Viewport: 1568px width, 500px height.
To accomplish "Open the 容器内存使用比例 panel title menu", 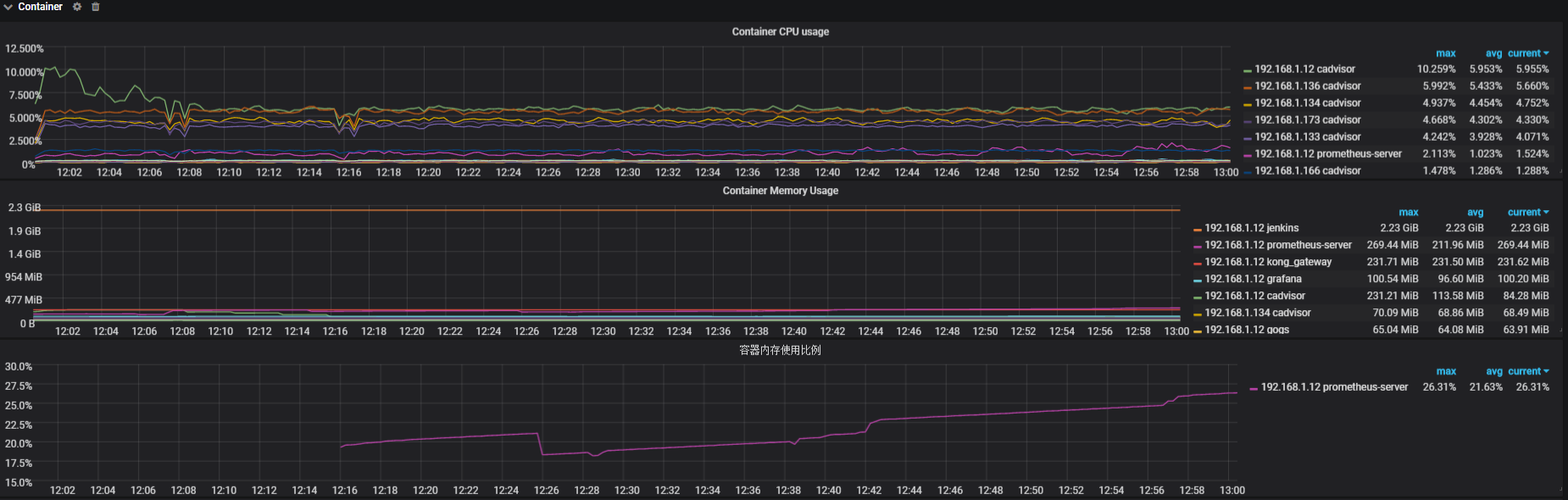I will pos(780,350).
